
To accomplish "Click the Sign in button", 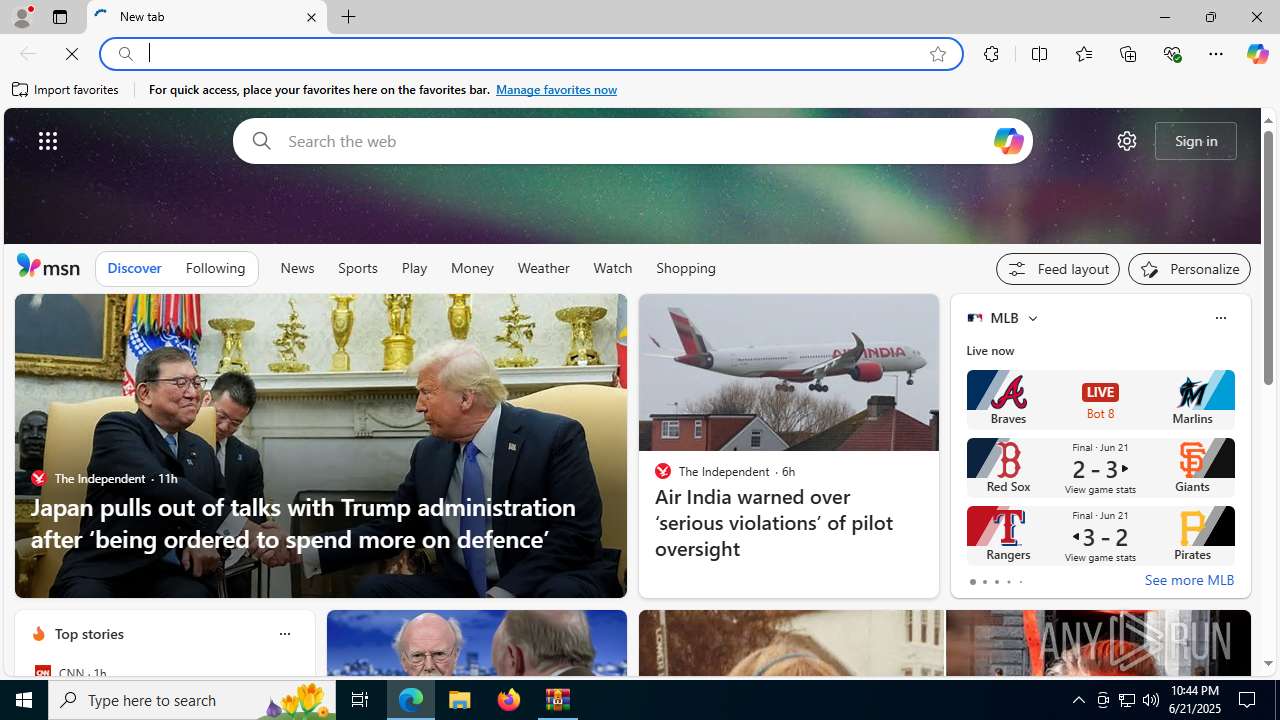I will [x=1195, y=141].
